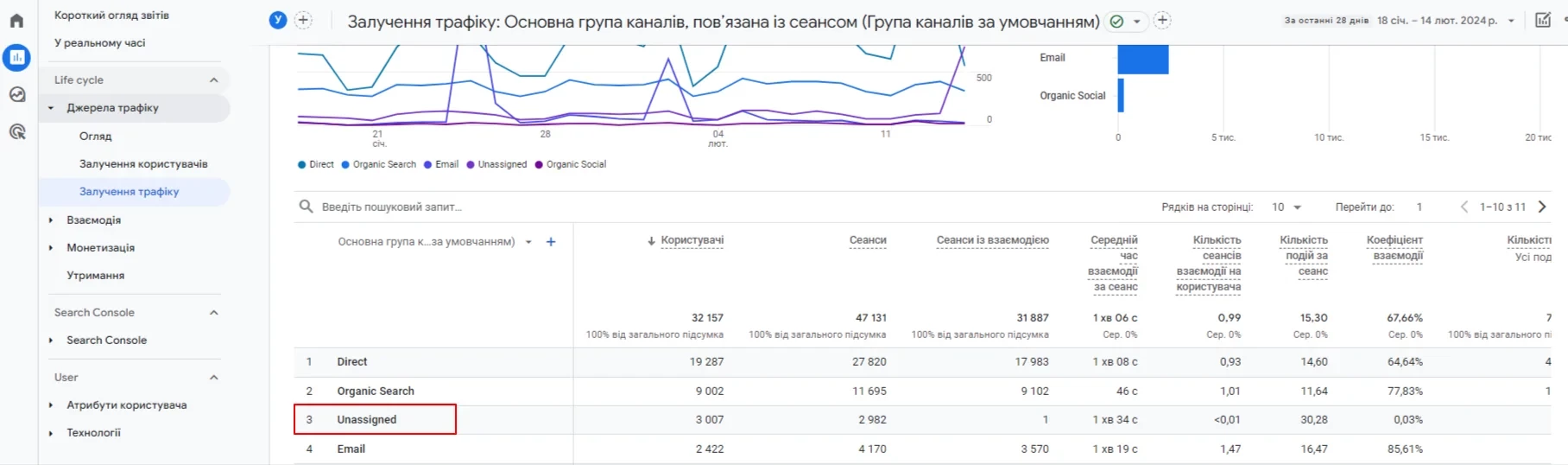The height and width of the screenshot is (465, 1568).
Task: Collapse 'Джерела трафіку' tree arrow
Action: 51,108
